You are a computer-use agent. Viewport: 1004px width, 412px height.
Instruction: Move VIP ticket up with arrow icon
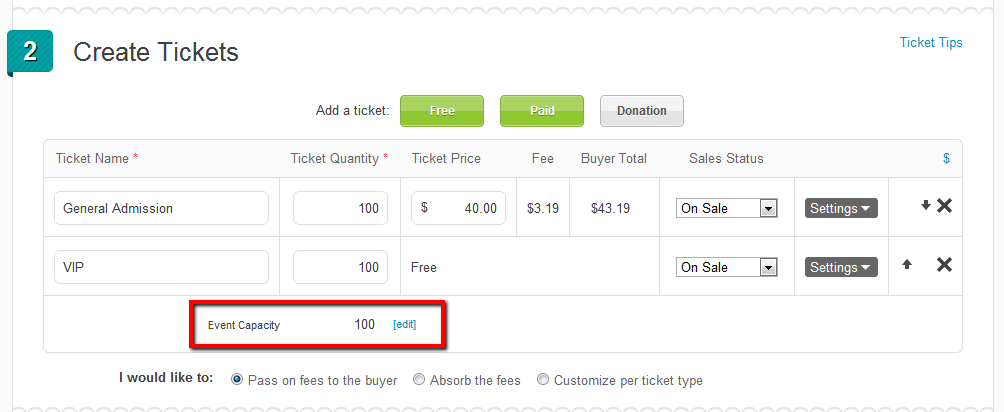(907, 264)
